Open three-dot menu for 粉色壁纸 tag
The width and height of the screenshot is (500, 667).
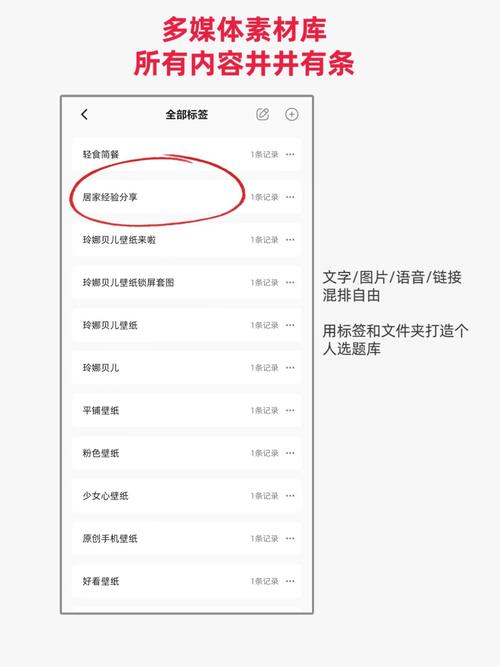coord(290,453)
